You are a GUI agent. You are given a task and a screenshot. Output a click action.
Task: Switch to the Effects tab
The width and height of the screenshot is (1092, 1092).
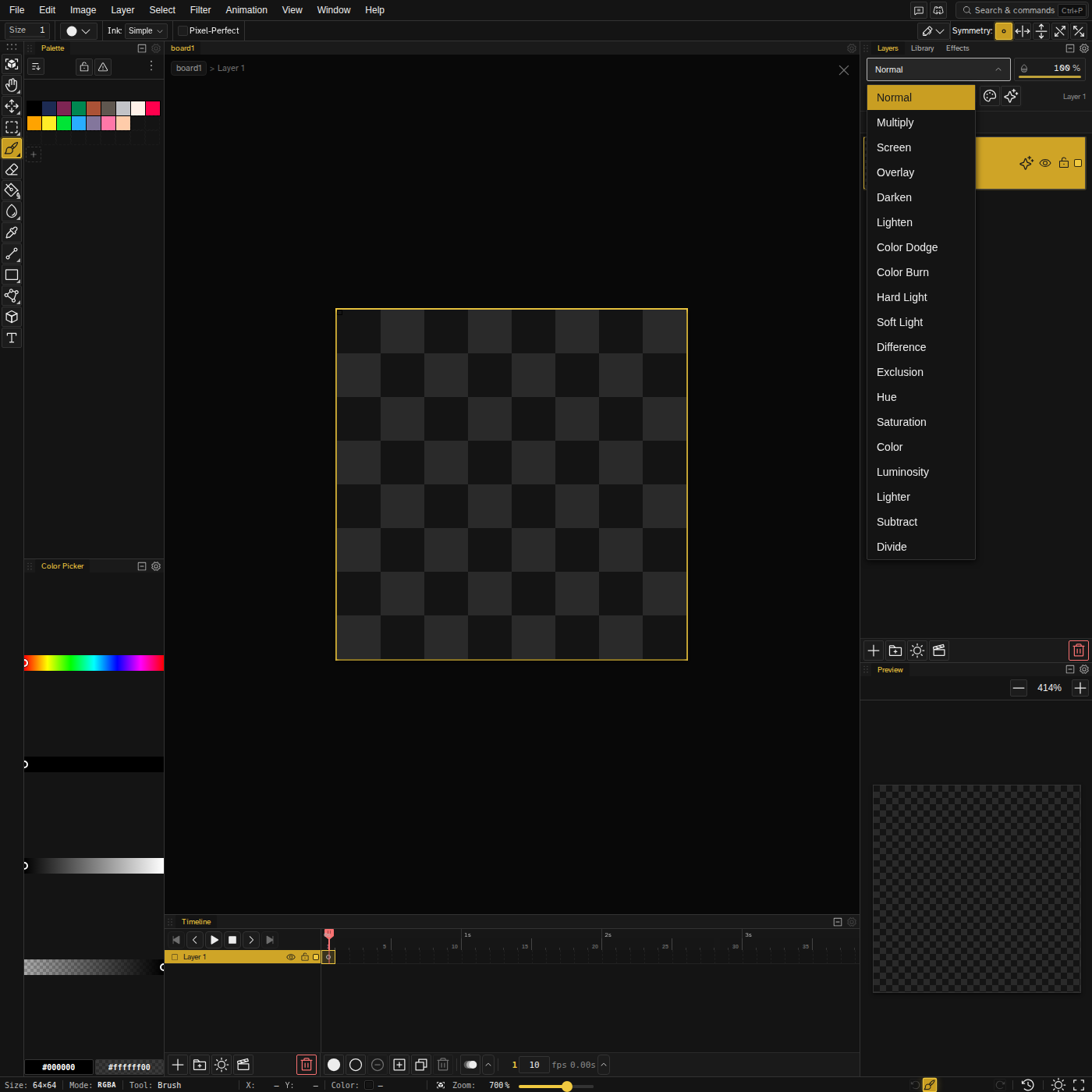957,48
